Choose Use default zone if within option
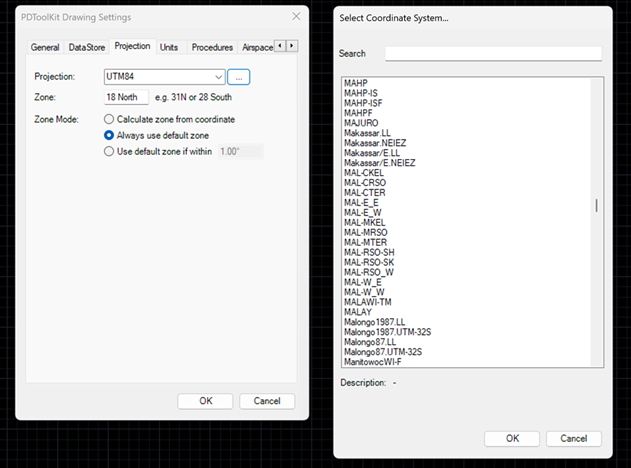The height and width of the screenshot is (468, 631). tap(110, 151)
